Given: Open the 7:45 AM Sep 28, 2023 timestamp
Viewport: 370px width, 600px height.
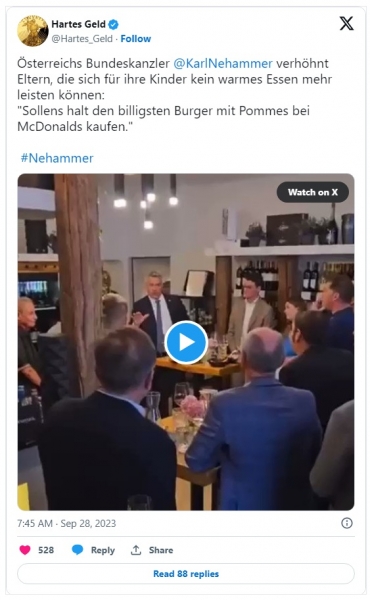Looking at the screenshot, I should pyautogui.click(x=67, y=523).
